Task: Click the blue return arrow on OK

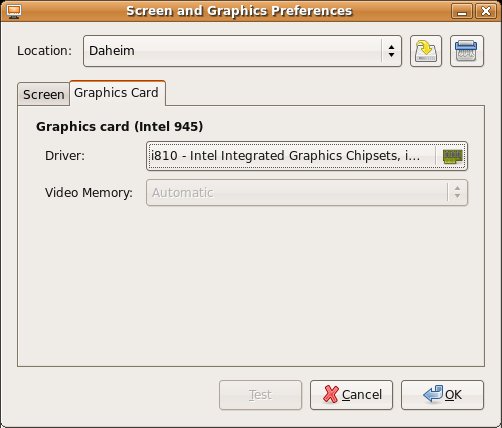Action: click(x=433, y=394)
